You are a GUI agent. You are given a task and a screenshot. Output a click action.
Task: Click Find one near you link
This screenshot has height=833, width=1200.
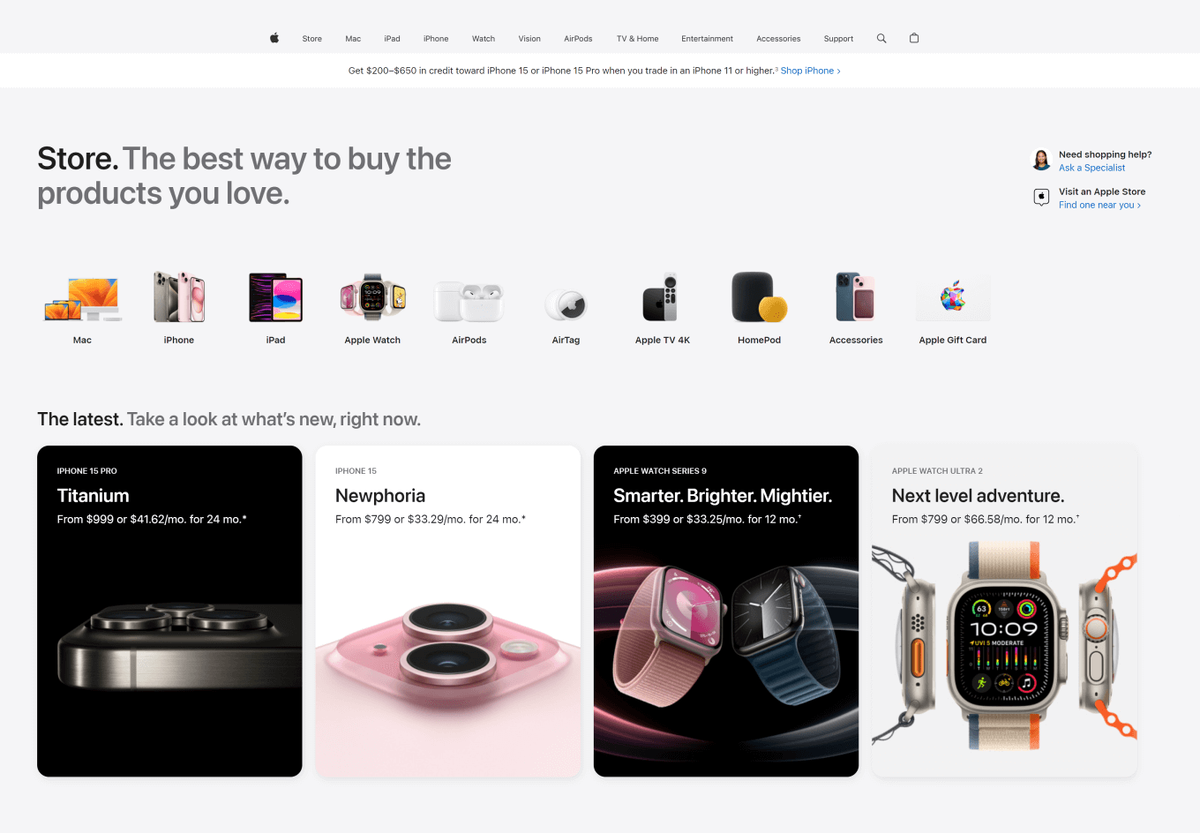pyautogui.click(x=1100, y=205)
